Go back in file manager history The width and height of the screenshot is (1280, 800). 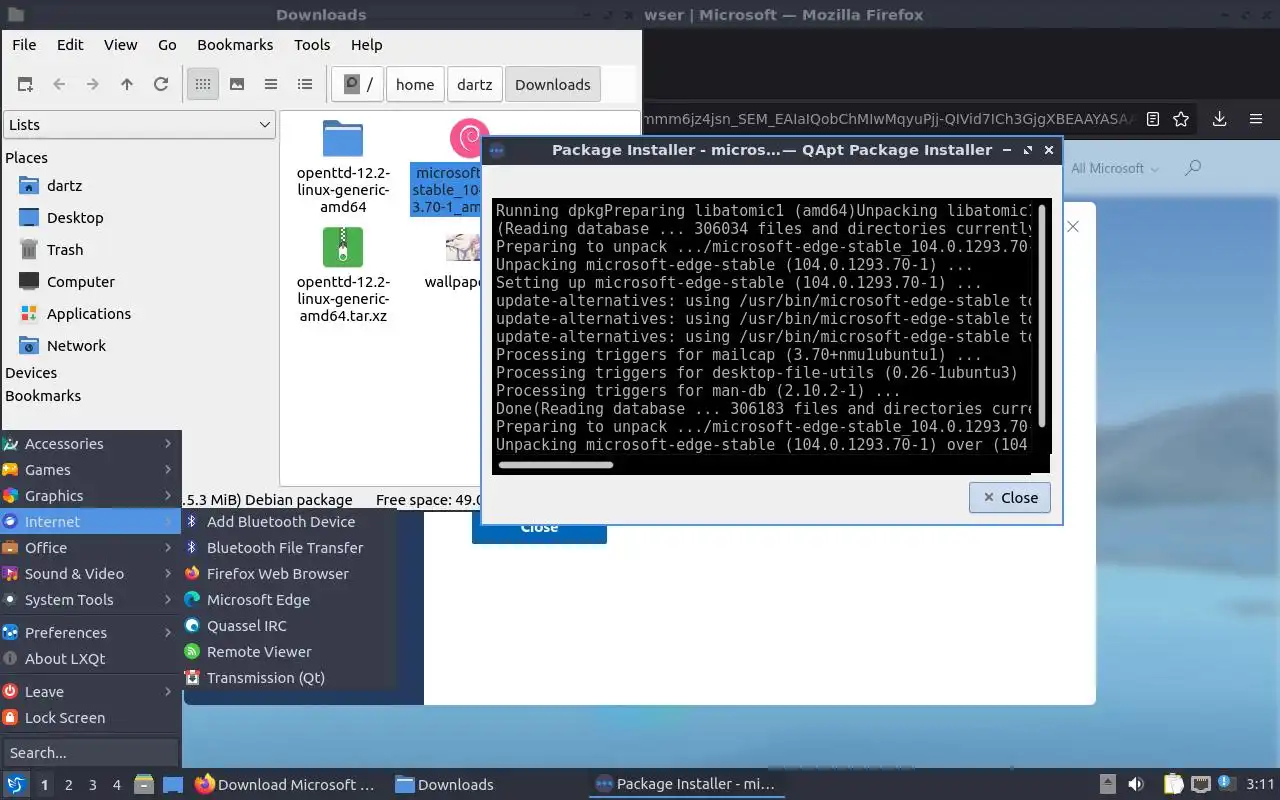59,84
